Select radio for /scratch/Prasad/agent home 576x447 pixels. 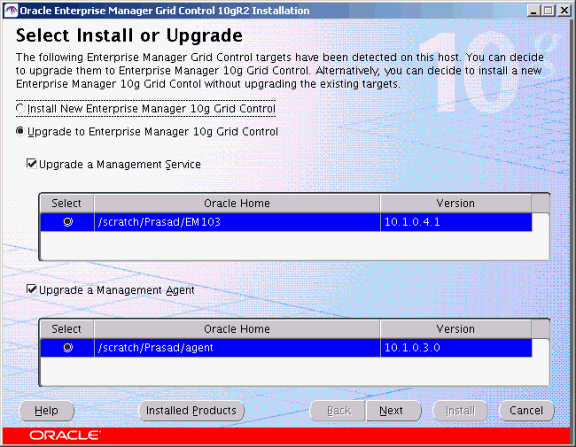point(68,347)
